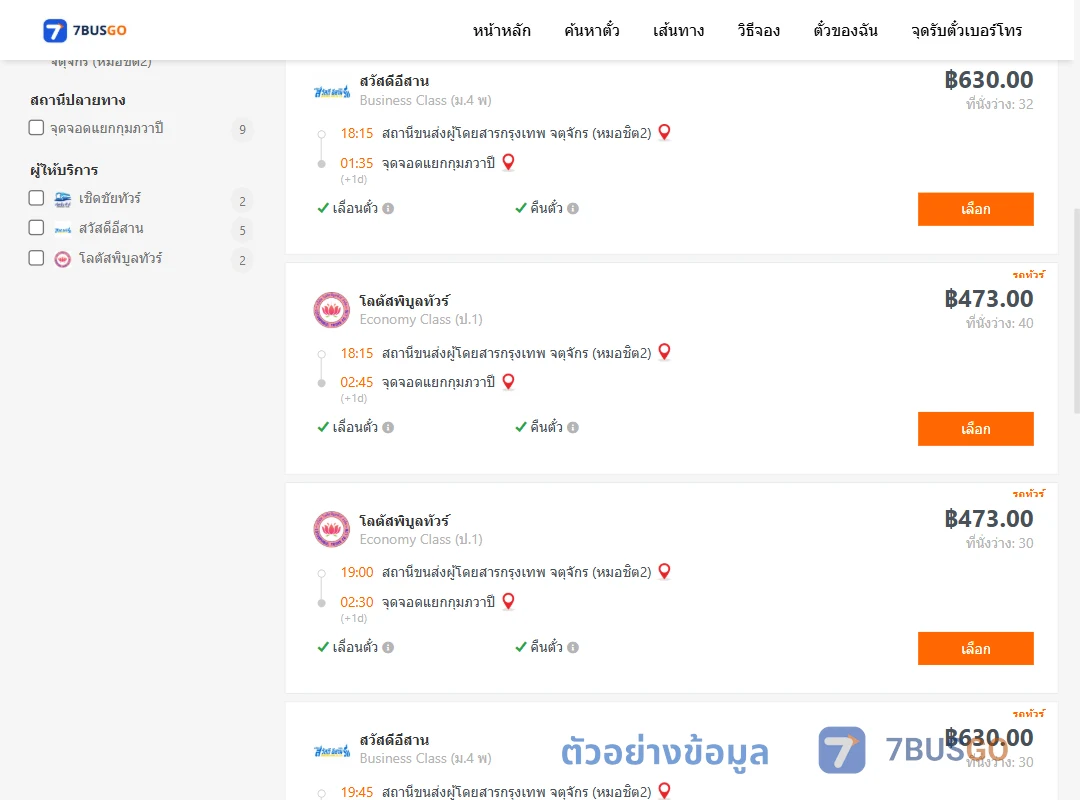The width and height of the screenshot is (1080, 800).
Task: Open เลื่อนตั๋ว info icon on 02:45 trip
Action: [388, 427]
